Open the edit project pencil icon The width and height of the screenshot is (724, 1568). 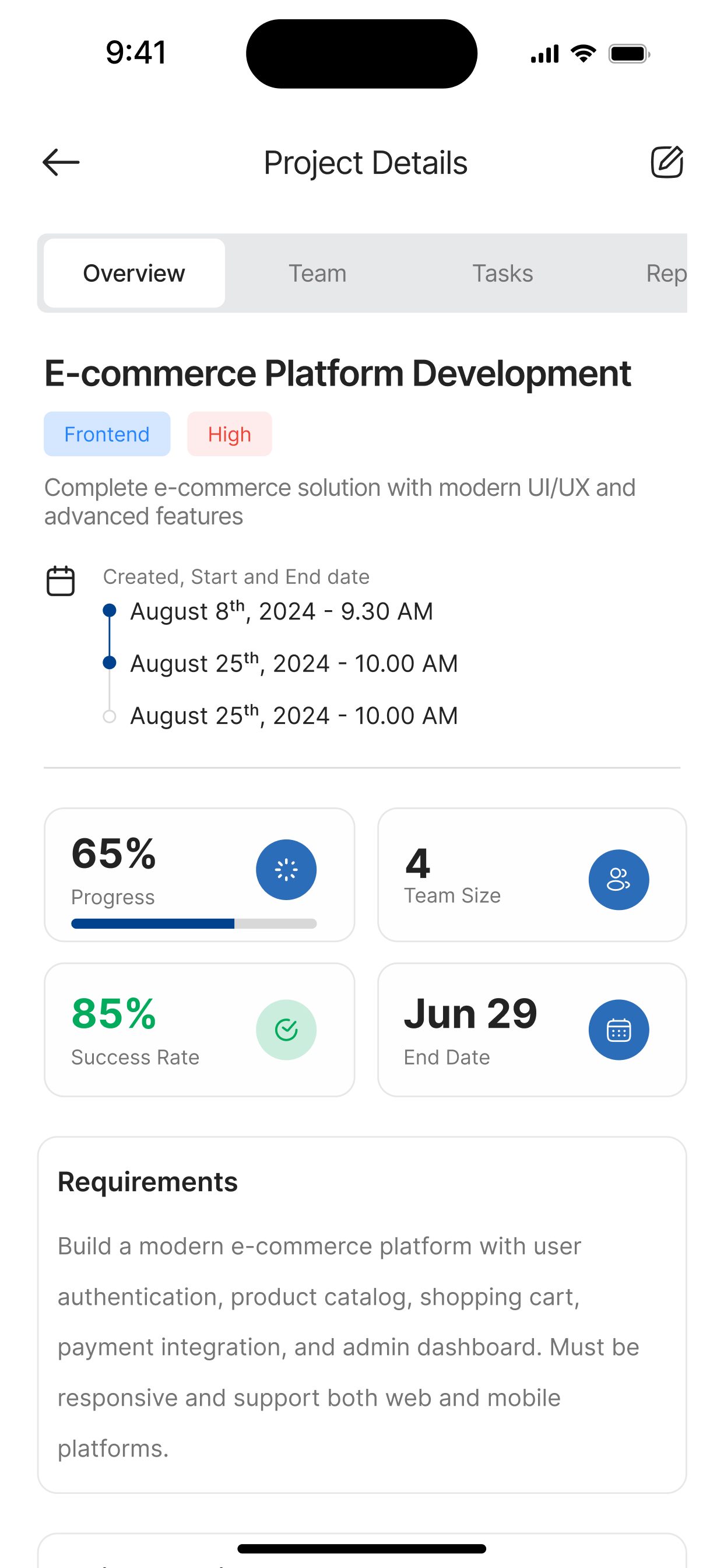coord(667,162)
